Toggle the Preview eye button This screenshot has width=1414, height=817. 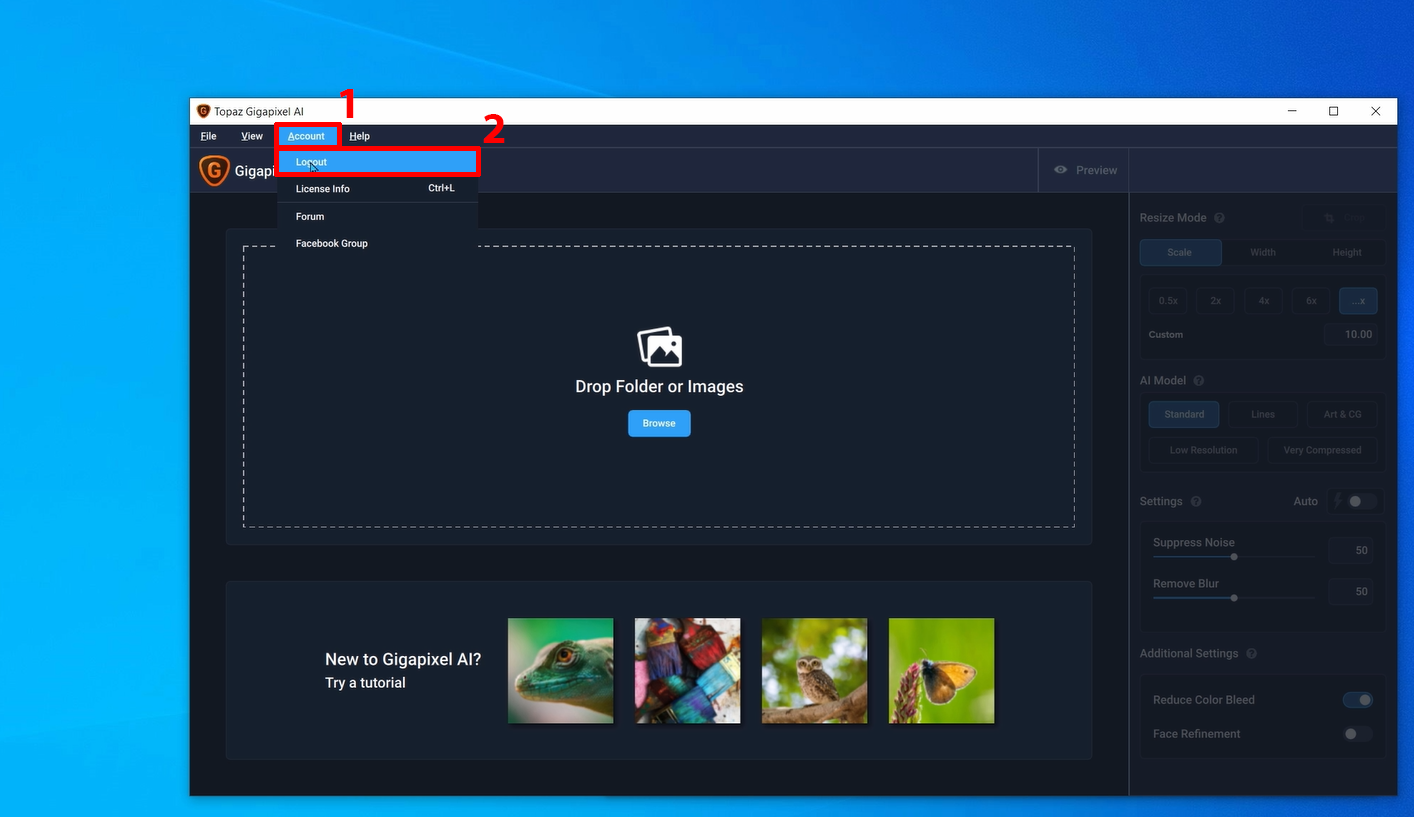[1084, 170]
